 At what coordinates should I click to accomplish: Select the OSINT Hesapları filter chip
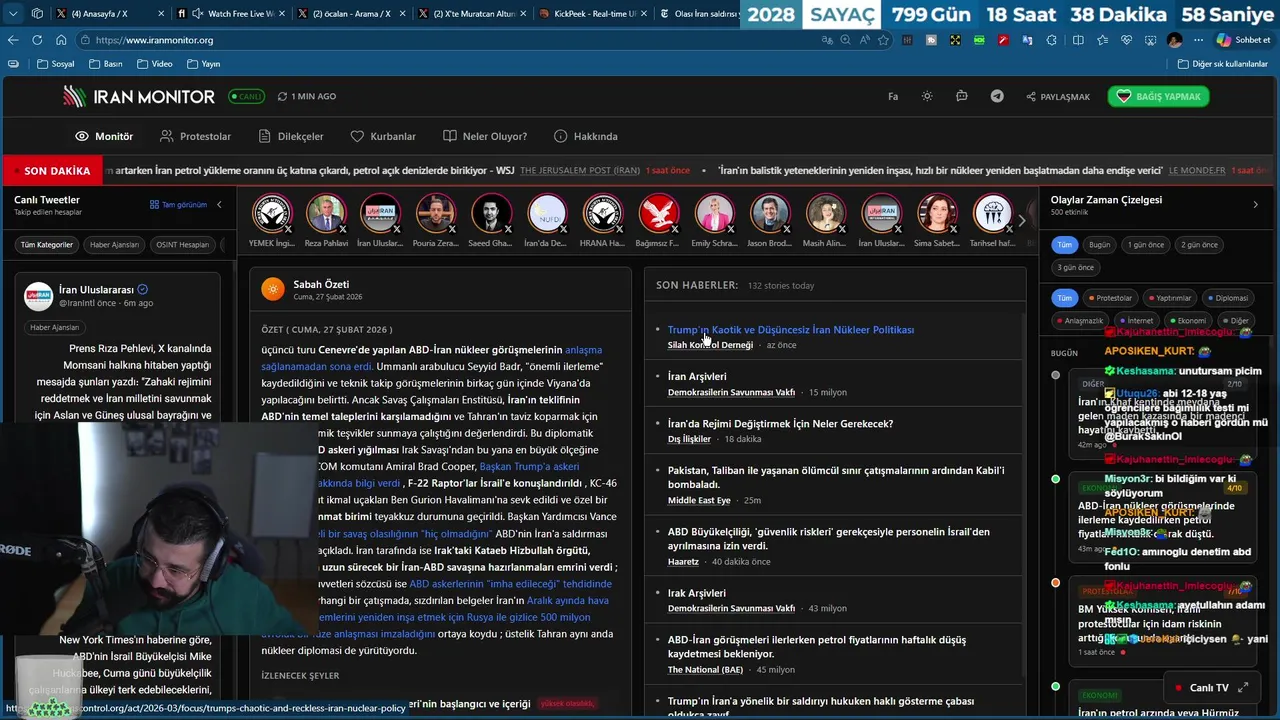(181, 244)
